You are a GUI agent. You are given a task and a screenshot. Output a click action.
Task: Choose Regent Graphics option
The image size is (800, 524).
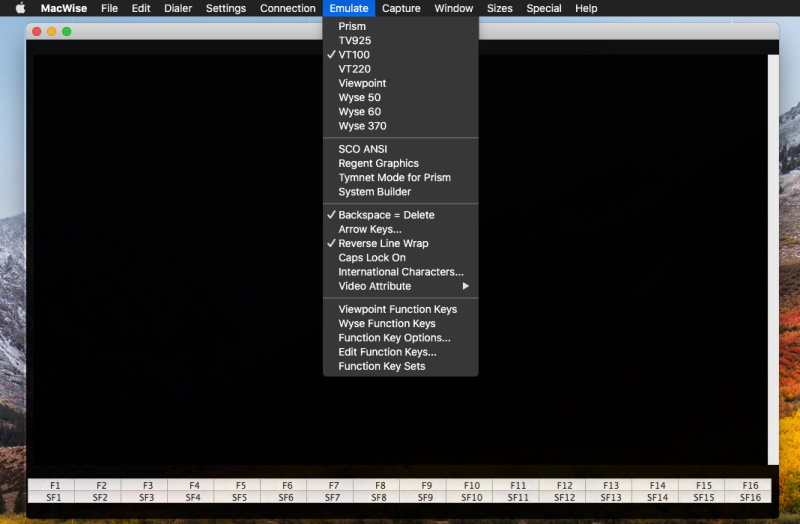(x=401, y=163)
